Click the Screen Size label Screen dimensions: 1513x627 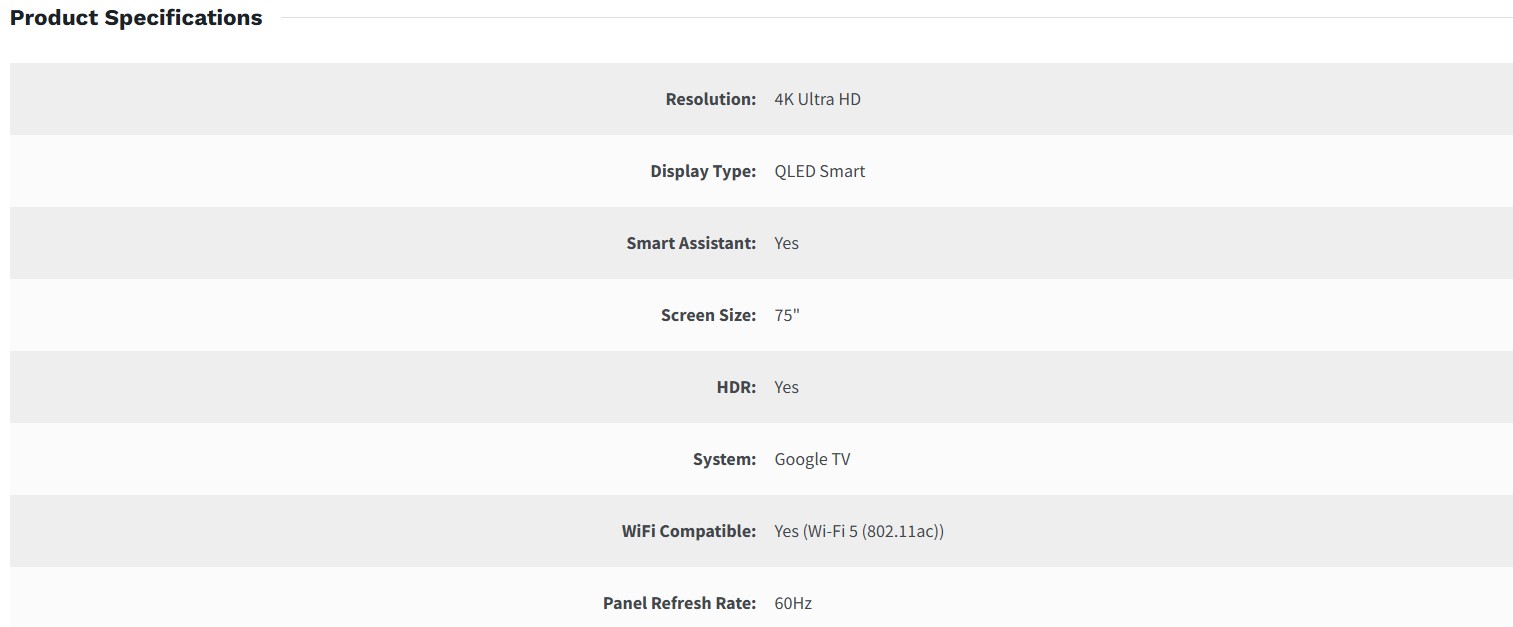[707, 315]
